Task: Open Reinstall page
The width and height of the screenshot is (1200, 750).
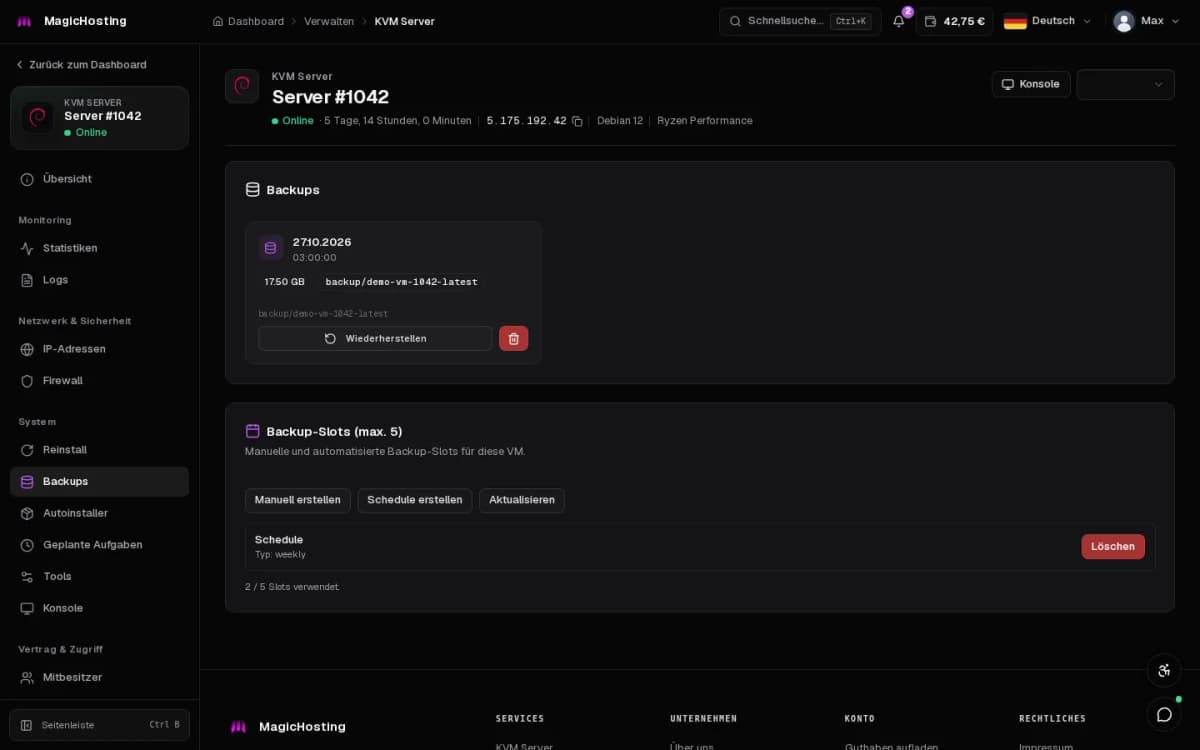Action: 99,450
